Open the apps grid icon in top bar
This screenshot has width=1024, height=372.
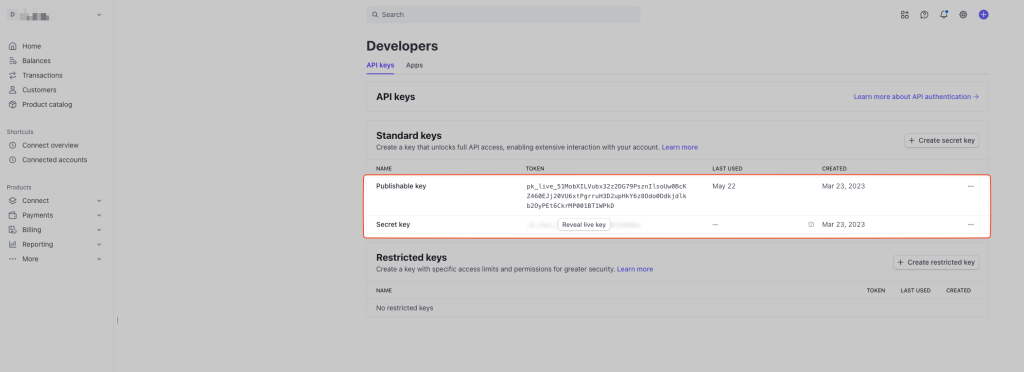904,14
